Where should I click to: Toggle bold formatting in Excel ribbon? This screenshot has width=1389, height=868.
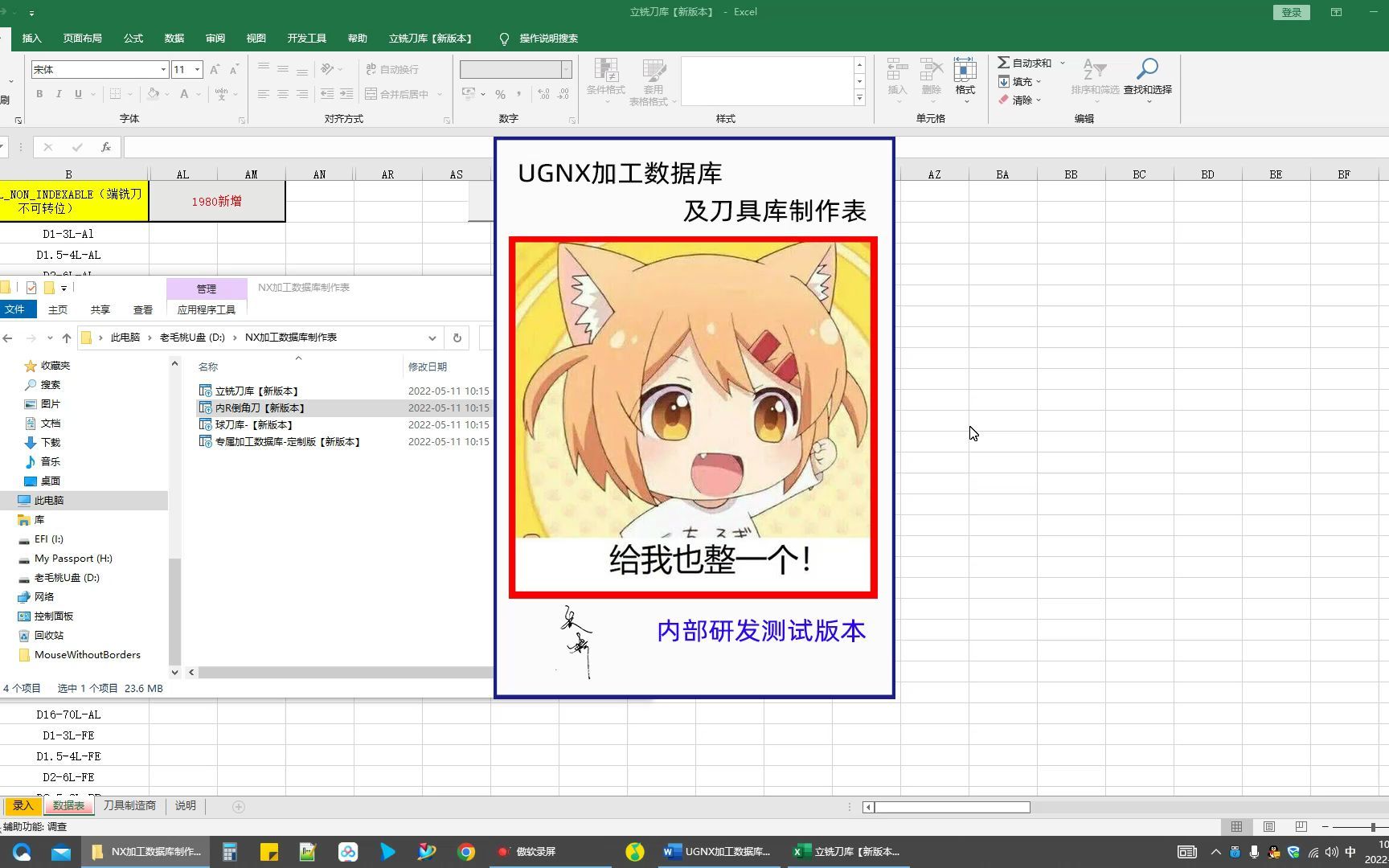[39, 94]
